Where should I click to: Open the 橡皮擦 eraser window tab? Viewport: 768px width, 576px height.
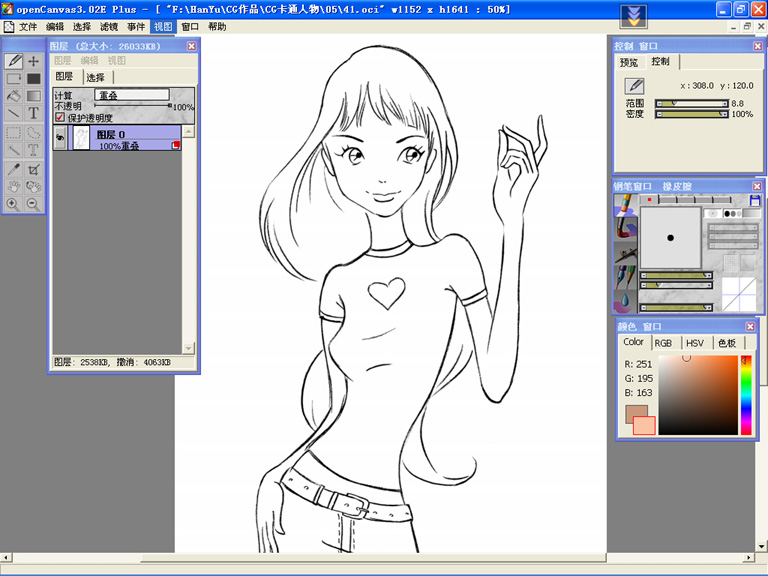pyautogui.click(x=677, y=186)
